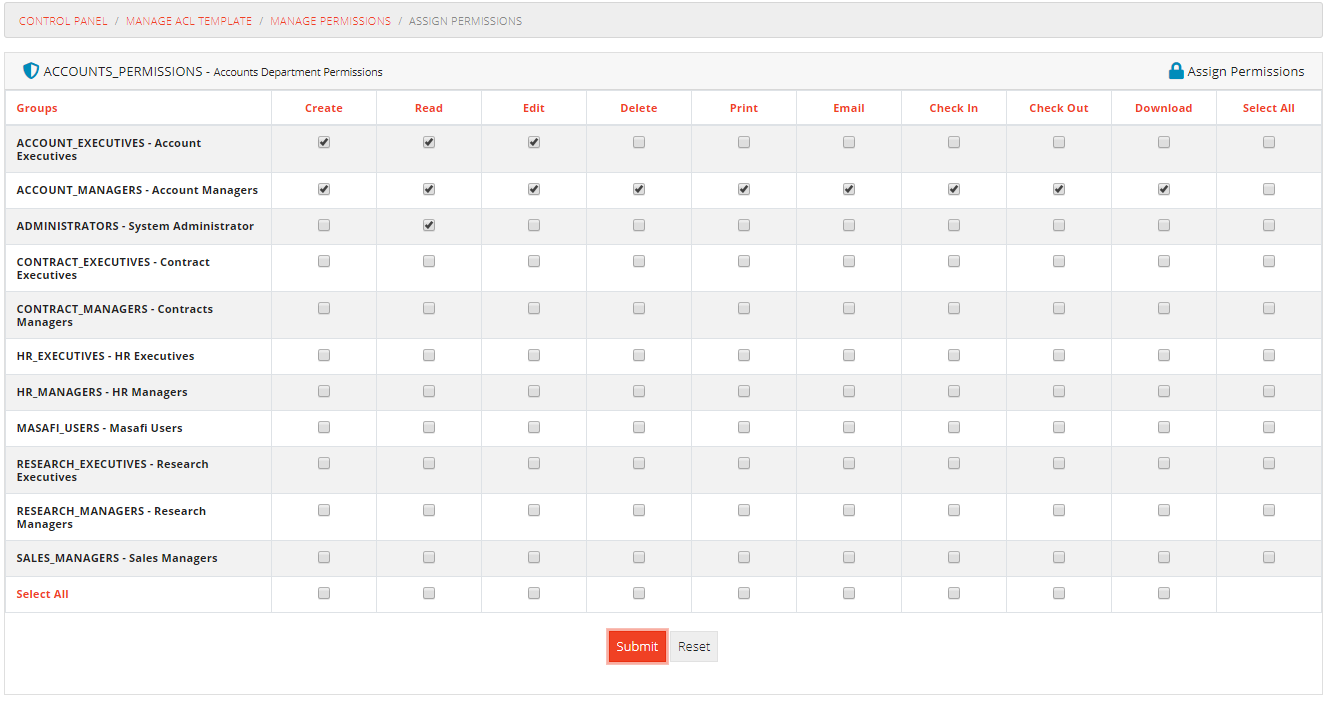Screen dimensions: 1328x706
Task: Click the shield icon beside ACCOUNTS_PERMISSIONS
Action: click(31, 71)
